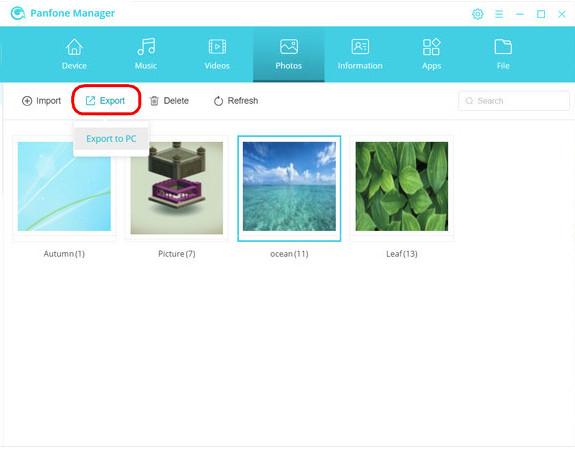Select the Leaf album thumbnail
575x449 pixels.
[402, 186]
